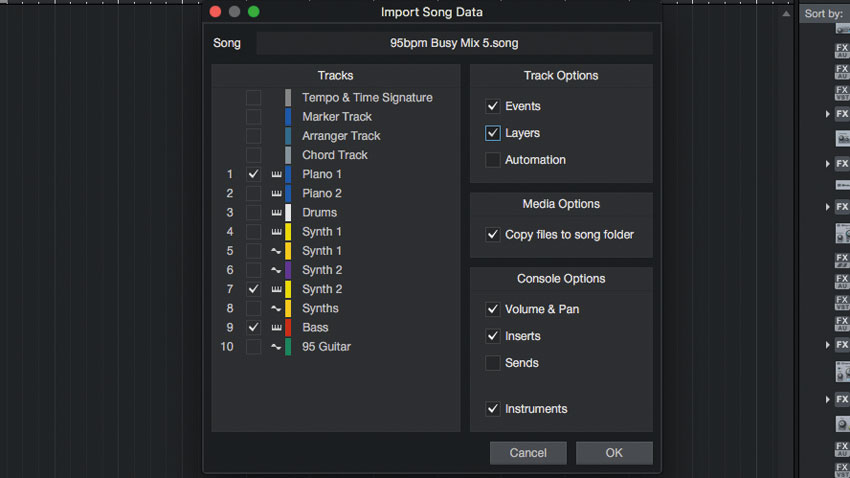This screenshot has height=478, width=850.
Task: Click the audio waveform icon on track 6
Action: tap(276, 270)
